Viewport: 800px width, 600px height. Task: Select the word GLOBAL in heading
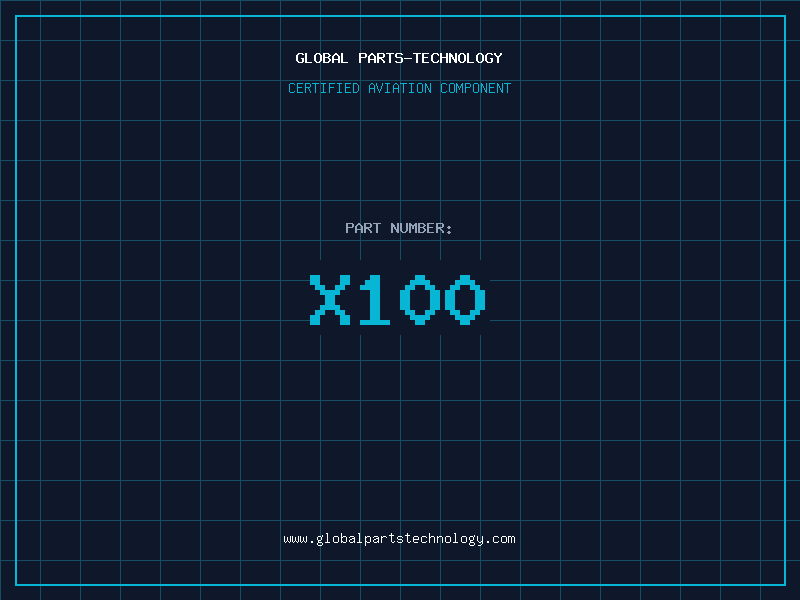(321, 58)
